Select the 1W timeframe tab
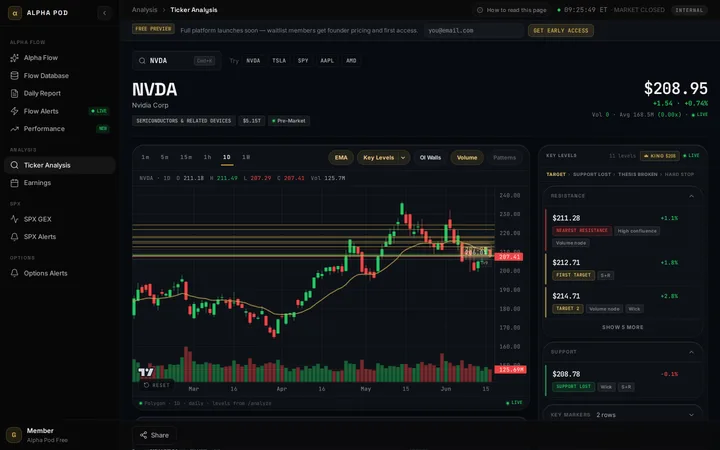 point(246,157)
